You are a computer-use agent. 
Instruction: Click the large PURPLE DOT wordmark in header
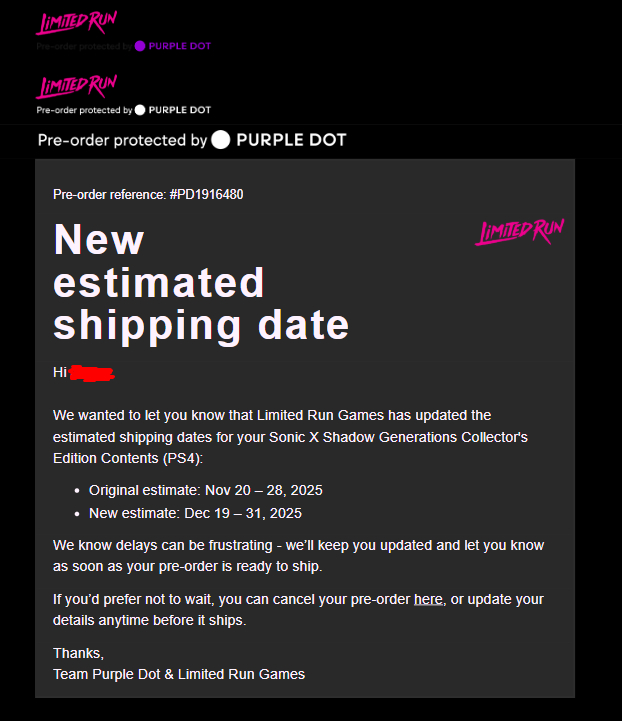(291, 140)
